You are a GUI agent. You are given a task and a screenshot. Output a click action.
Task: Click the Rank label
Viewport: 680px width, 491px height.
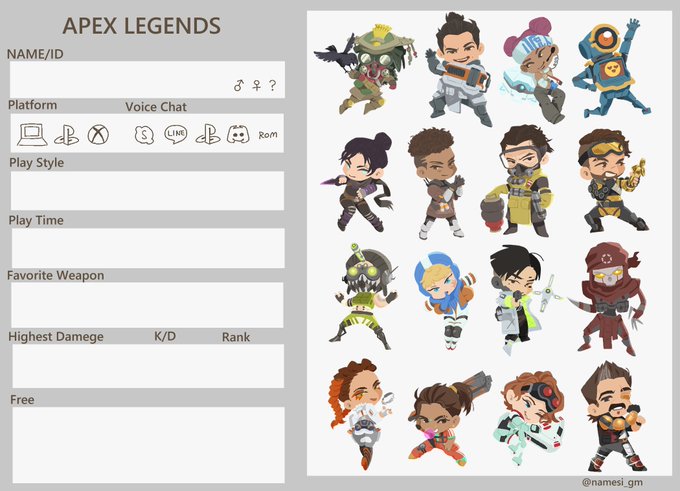coord(236,337)
